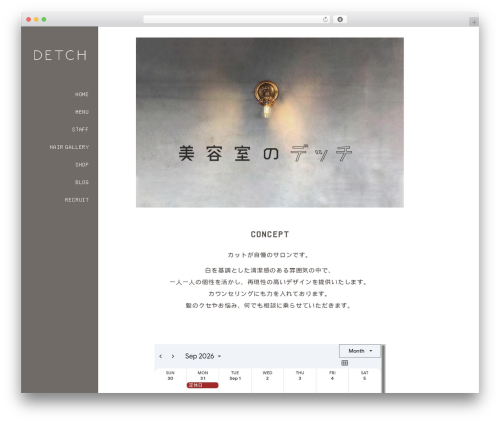Visit the RECRUIT page
Viewport: 500px width, 423px height.
pos(77,200)
